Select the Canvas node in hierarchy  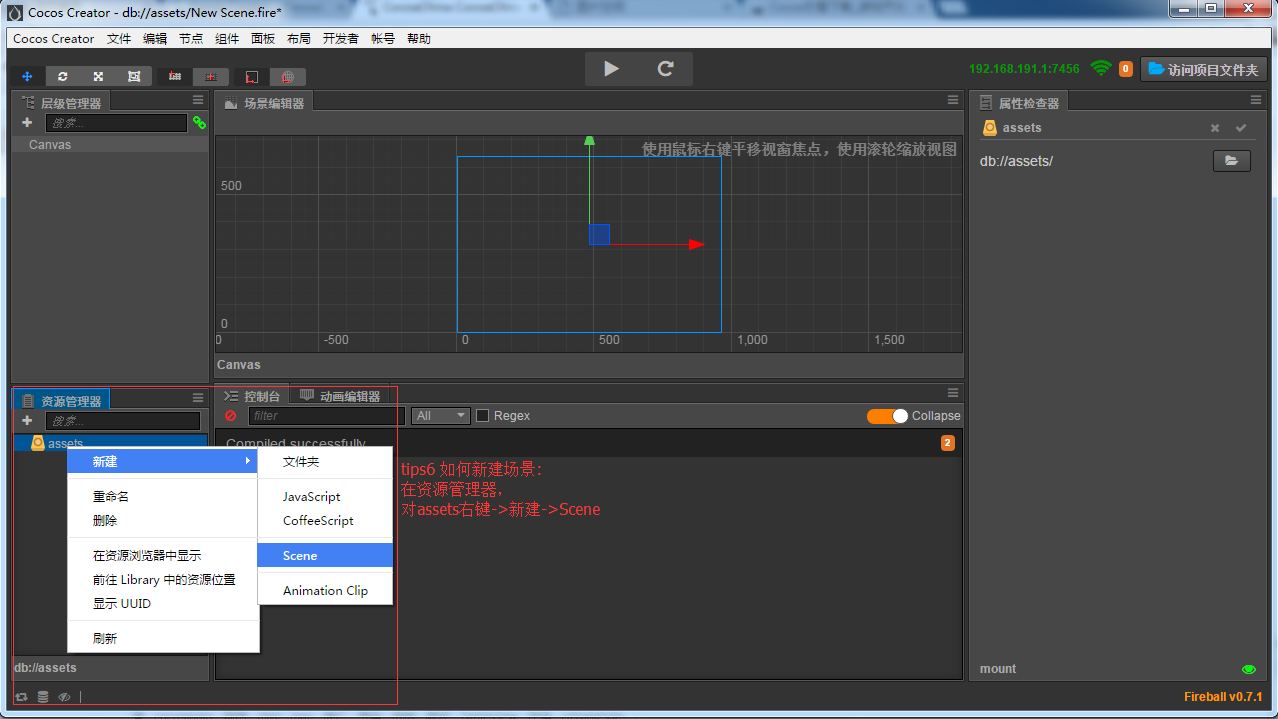(110, 145)
